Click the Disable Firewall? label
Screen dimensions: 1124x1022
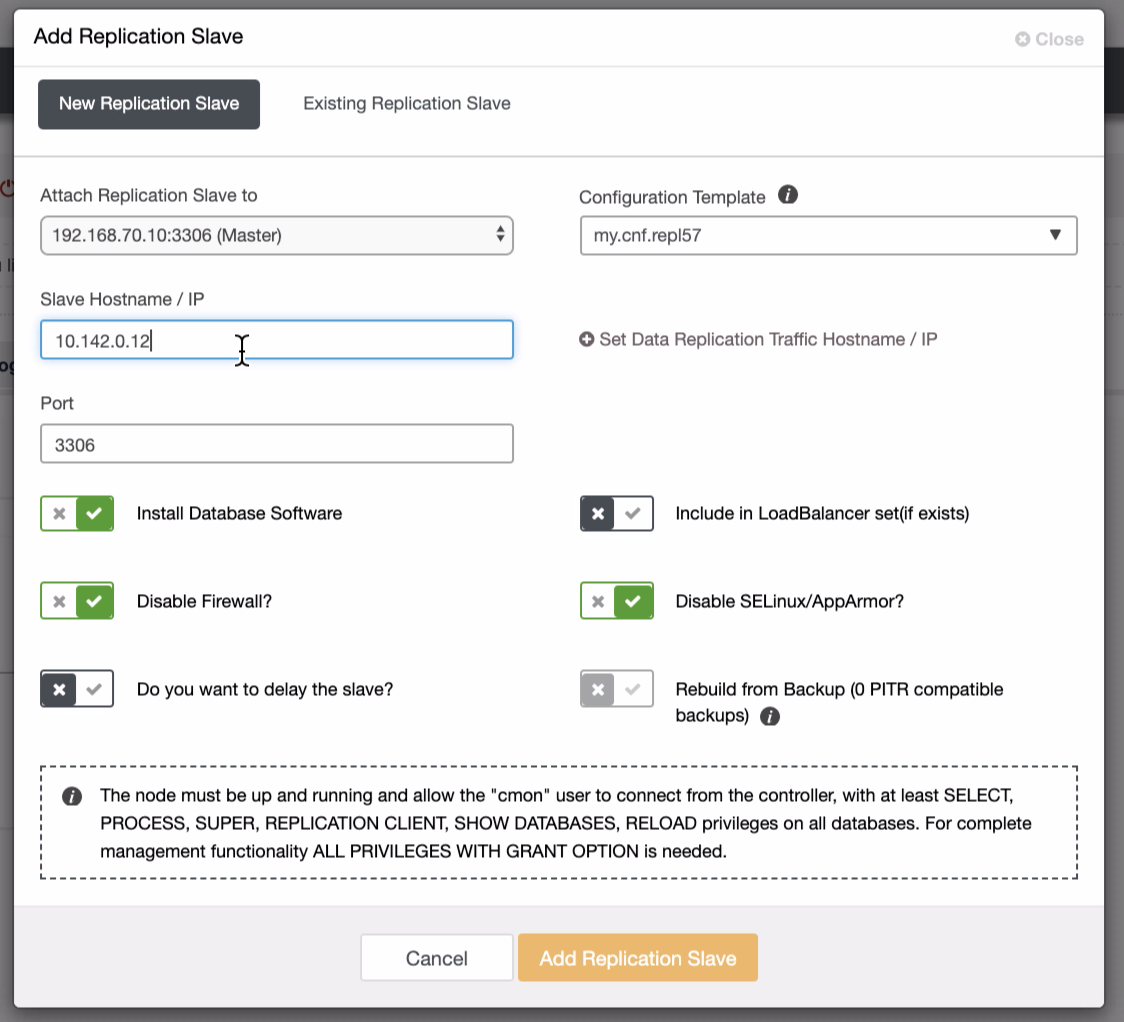tap(204, 601)
